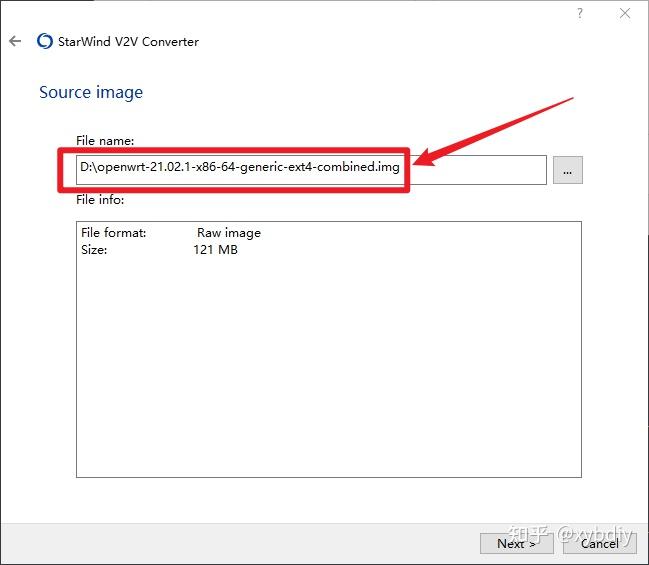This screenshot has width=649, height=565.
Task: Click the 'File format:' label in info box
Action: (x=114, y=233)
